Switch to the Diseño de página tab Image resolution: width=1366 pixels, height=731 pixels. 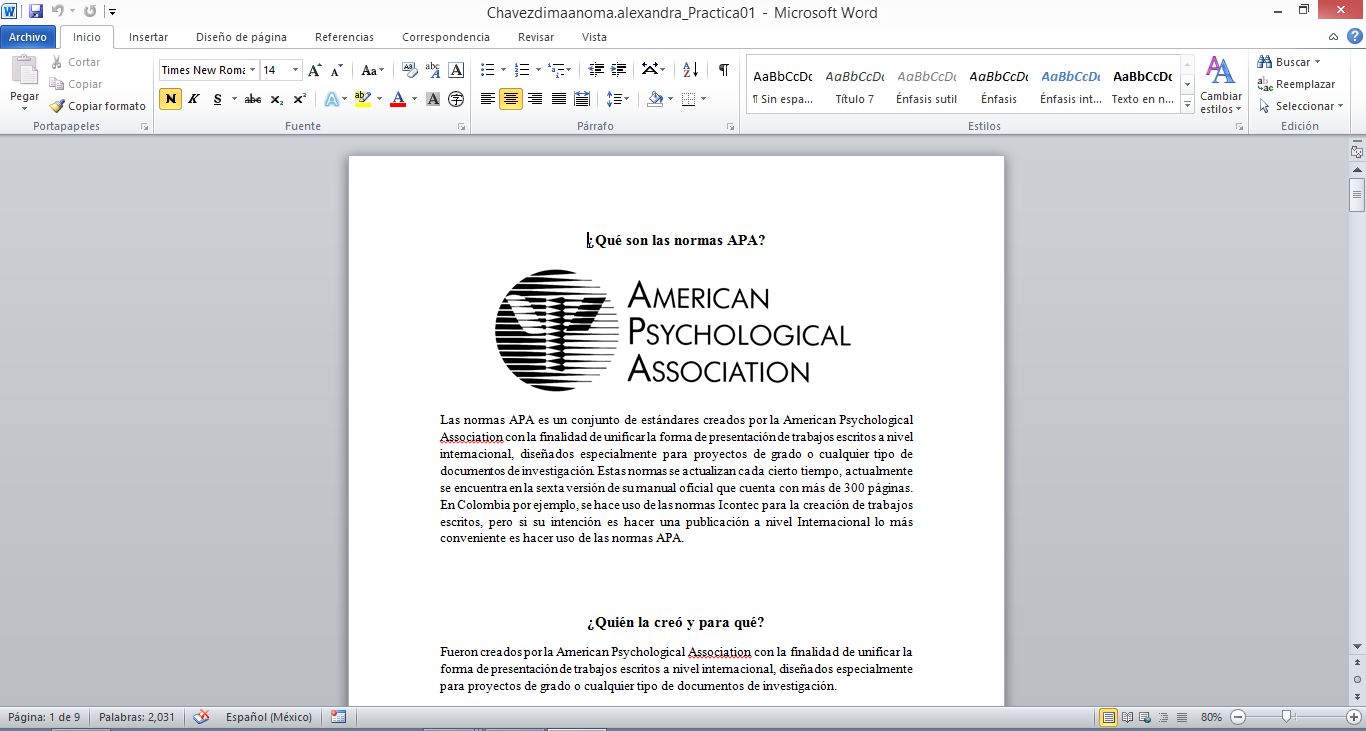241,37
